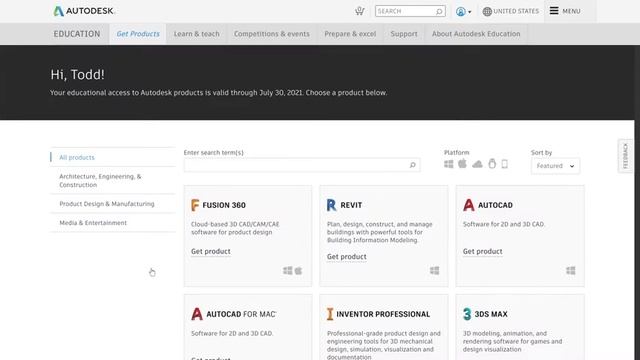
Task: Open the Learn & teach tab
Action: 197,34
